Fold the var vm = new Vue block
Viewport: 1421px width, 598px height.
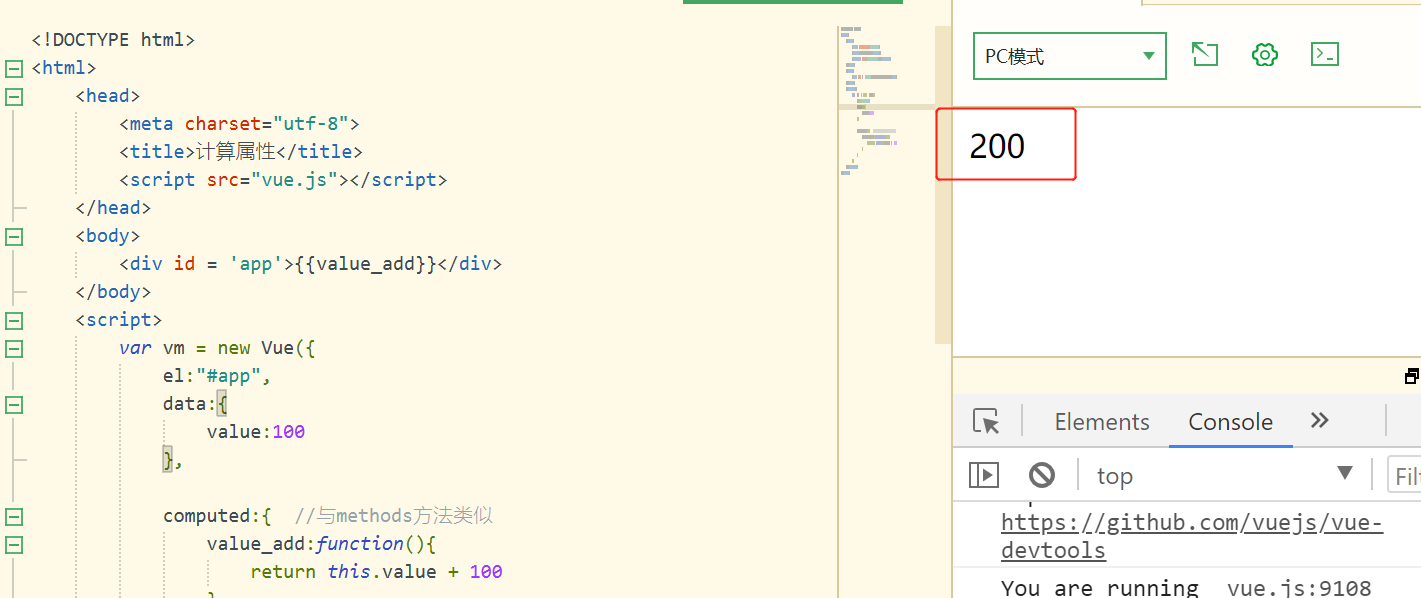pos(13,348)
